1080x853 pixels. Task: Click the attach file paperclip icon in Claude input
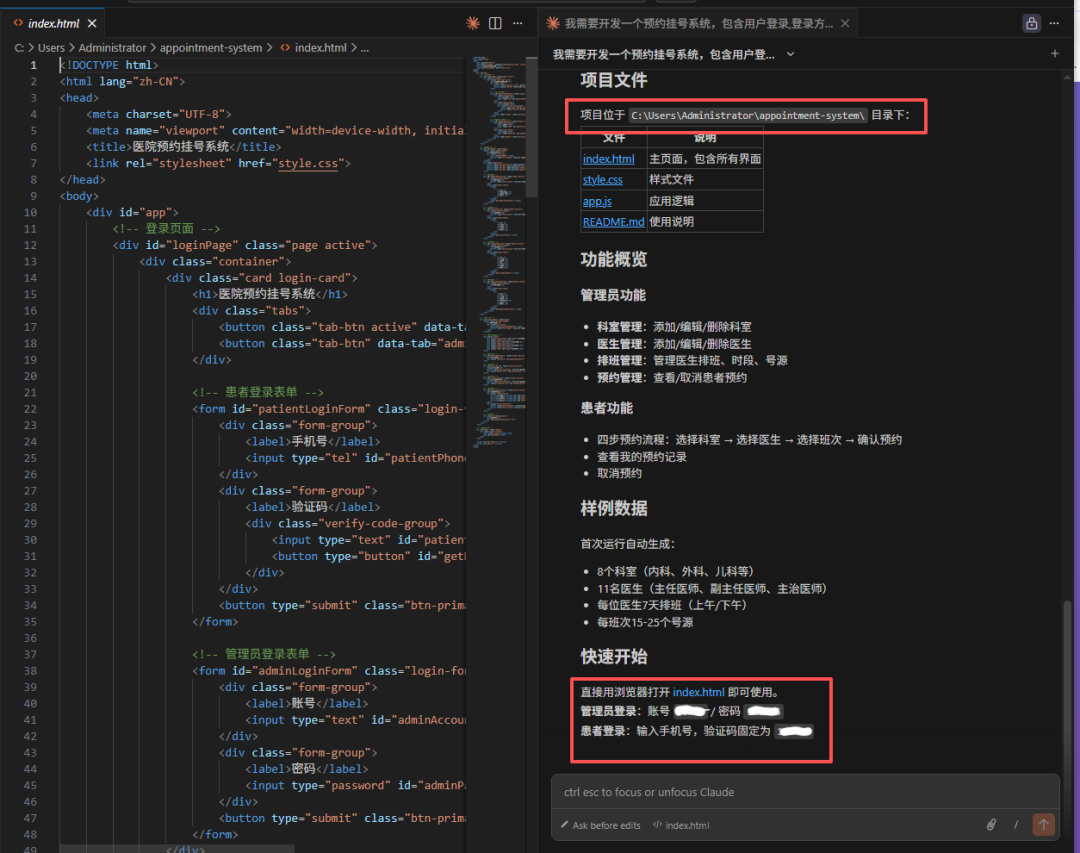click(x=991, y=824)
